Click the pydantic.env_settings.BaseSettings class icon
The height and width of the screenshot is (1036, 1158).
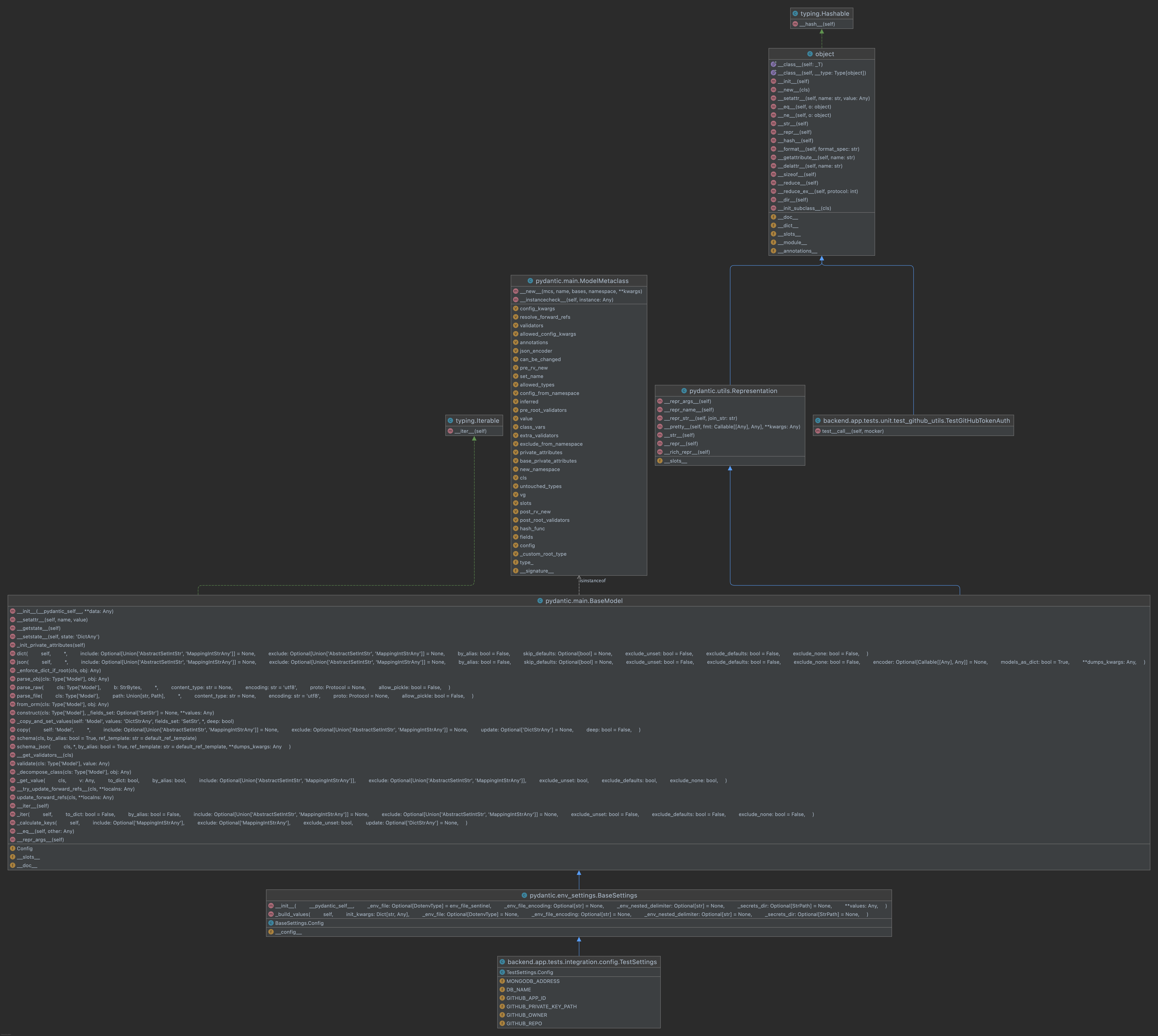click(x=524, y=895)
